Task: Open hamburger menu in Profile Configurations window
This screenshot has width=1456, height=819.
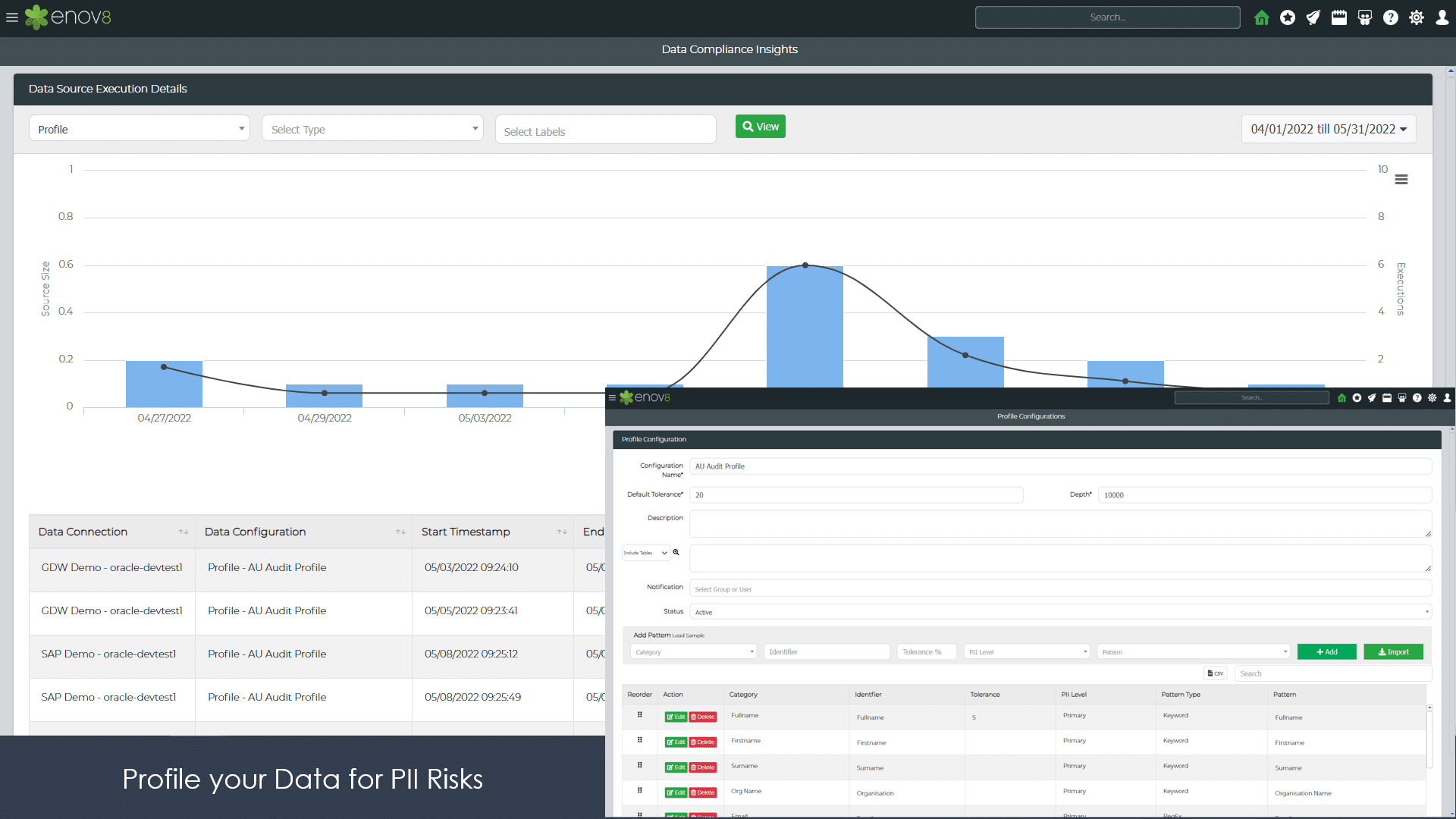Action: coord(612,397)
